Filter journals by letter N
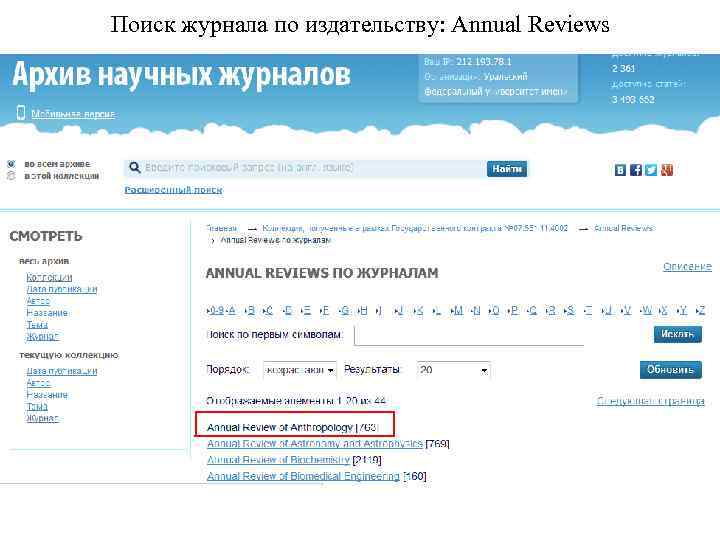Screen dimensions: 720x540 [476, 311]
